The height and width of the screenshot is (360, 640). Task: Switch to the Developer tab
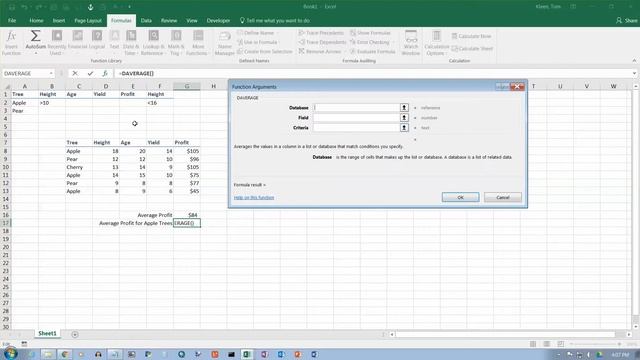(x=218, y=20)
